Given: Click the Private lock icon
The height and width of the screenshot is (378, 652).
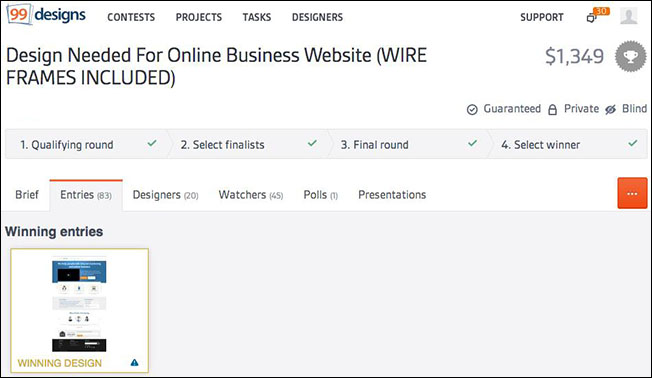Looking at the screenshot, I should [x=552, y=109].
